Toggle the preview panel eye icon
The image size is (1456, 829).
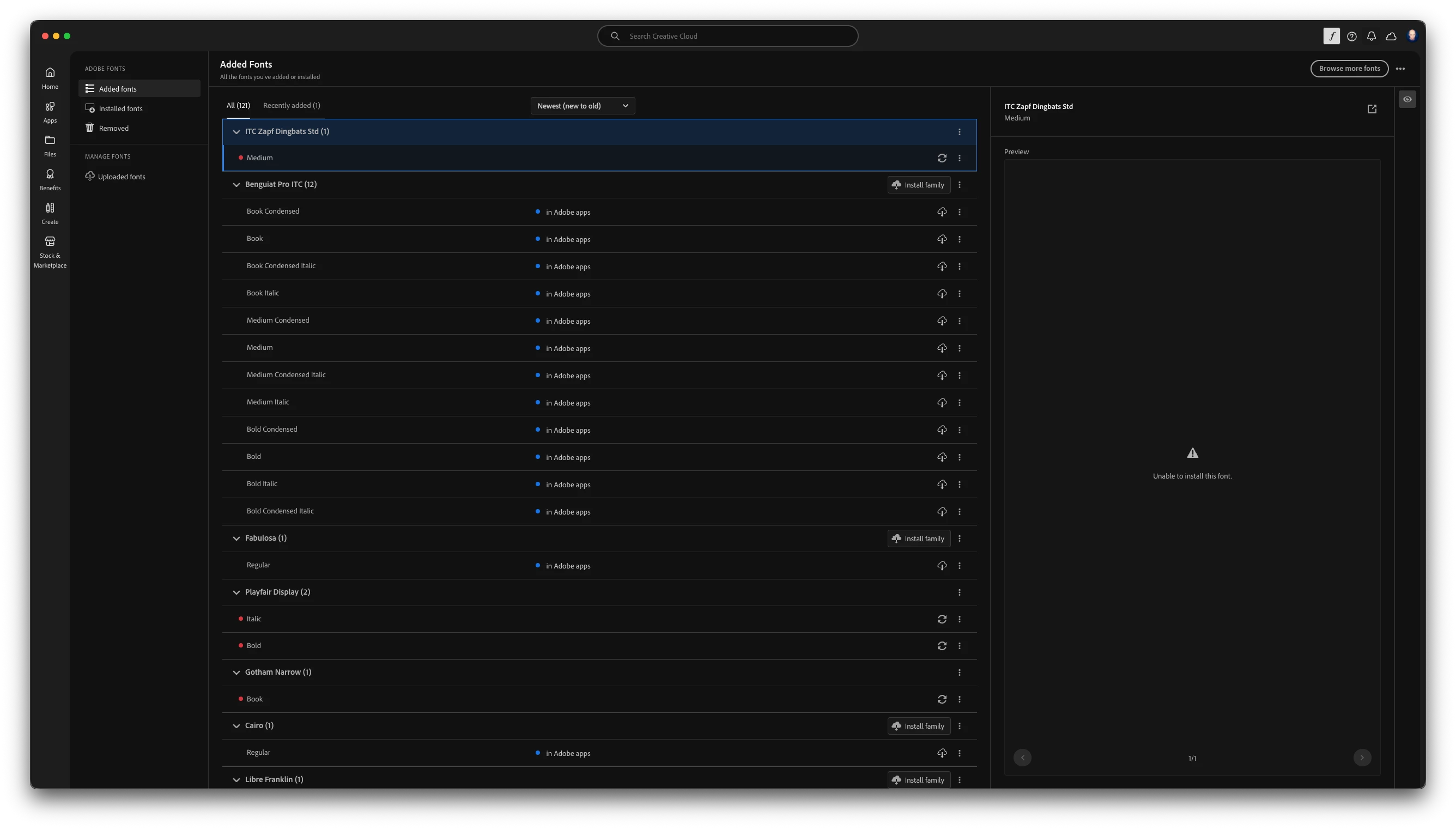[1407, 99]
